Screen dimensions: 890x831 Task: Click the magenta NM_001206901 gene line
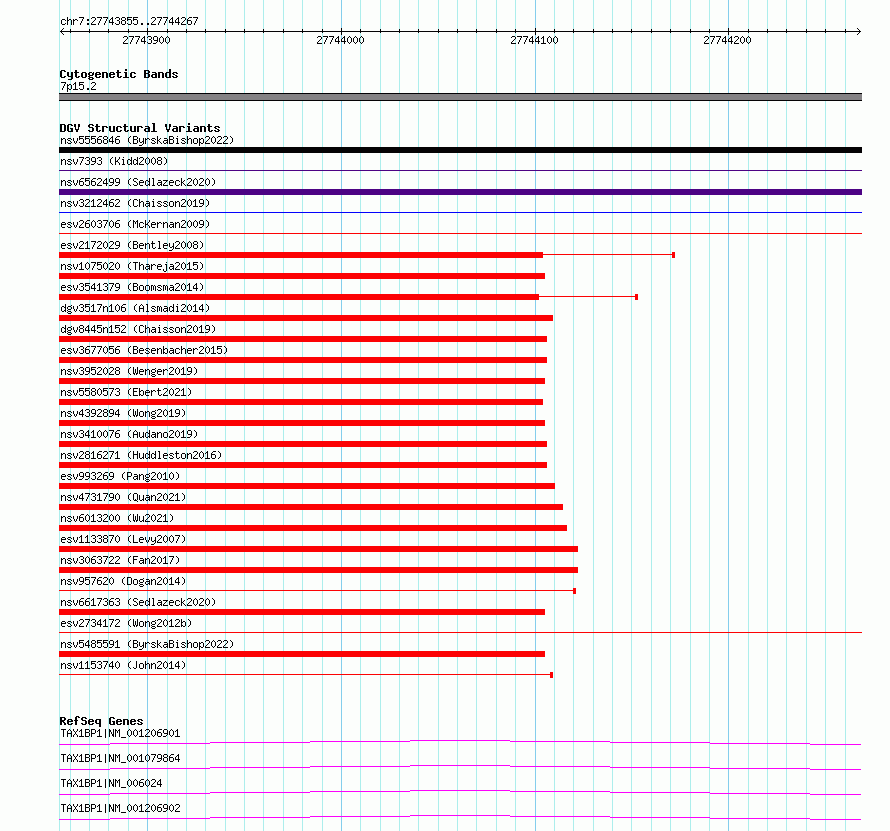coord(460,742)
